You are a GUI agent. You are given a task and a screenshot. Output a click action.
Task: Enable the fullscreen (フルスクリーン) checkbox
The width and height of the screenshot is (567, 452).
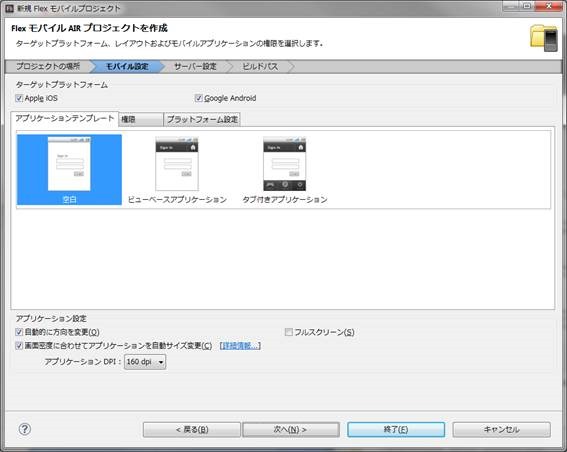point(289,332)
